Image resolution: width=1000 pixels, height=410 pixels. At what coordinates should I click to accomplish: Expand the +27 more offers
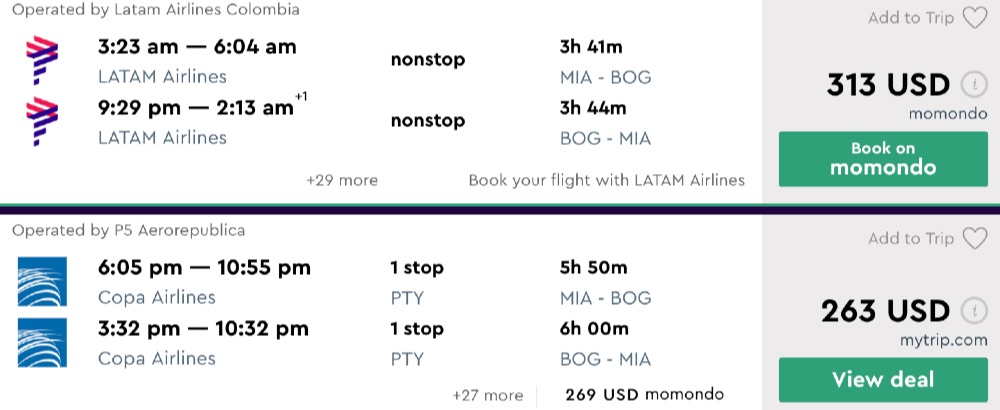click(487, 395)
